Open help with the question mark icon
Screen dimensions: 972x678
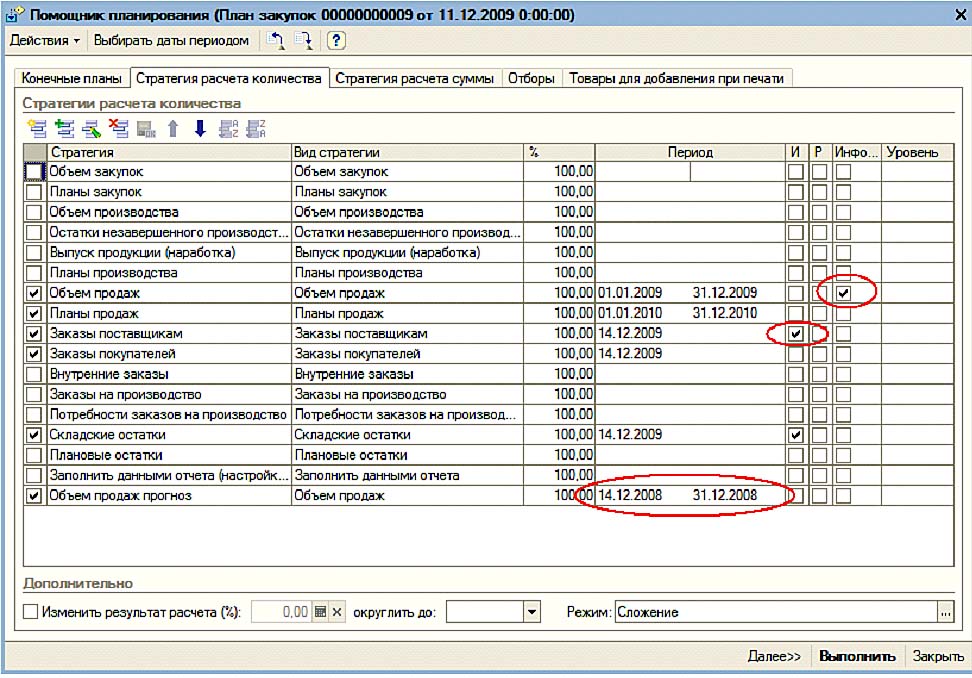tap(336, 40)
